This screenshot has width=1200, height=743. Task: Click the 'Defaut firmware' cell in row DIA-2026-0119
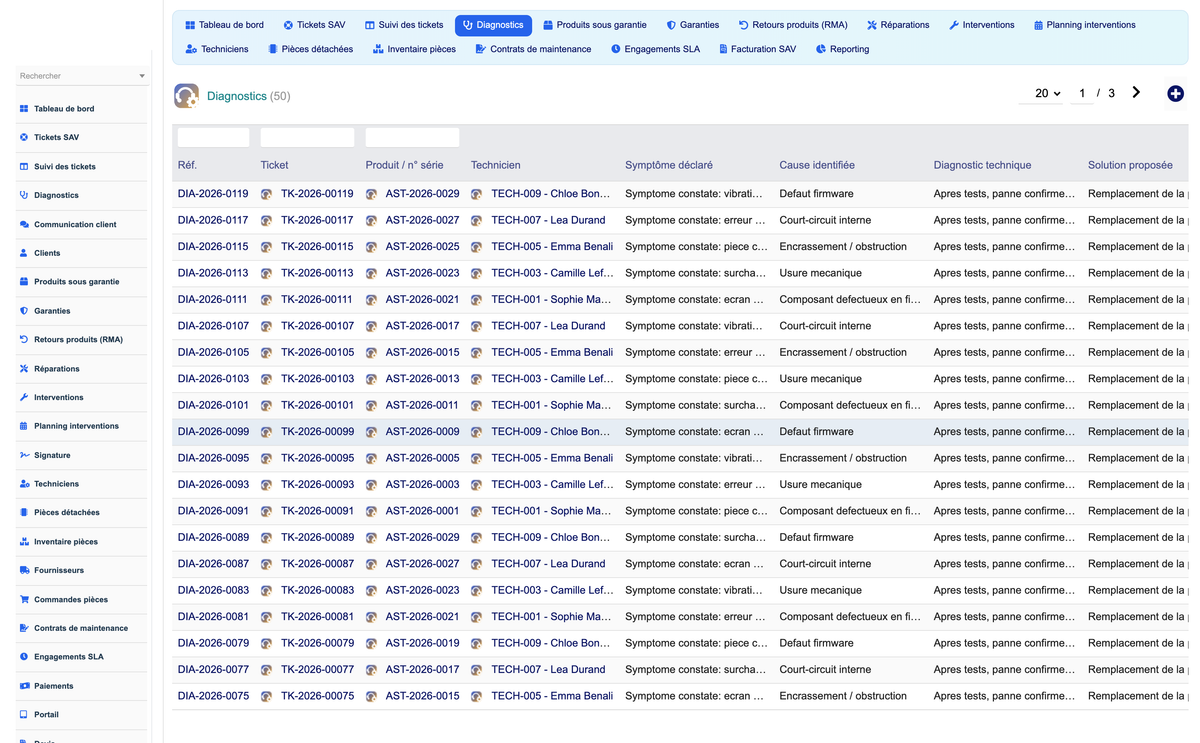pos(816,194)
